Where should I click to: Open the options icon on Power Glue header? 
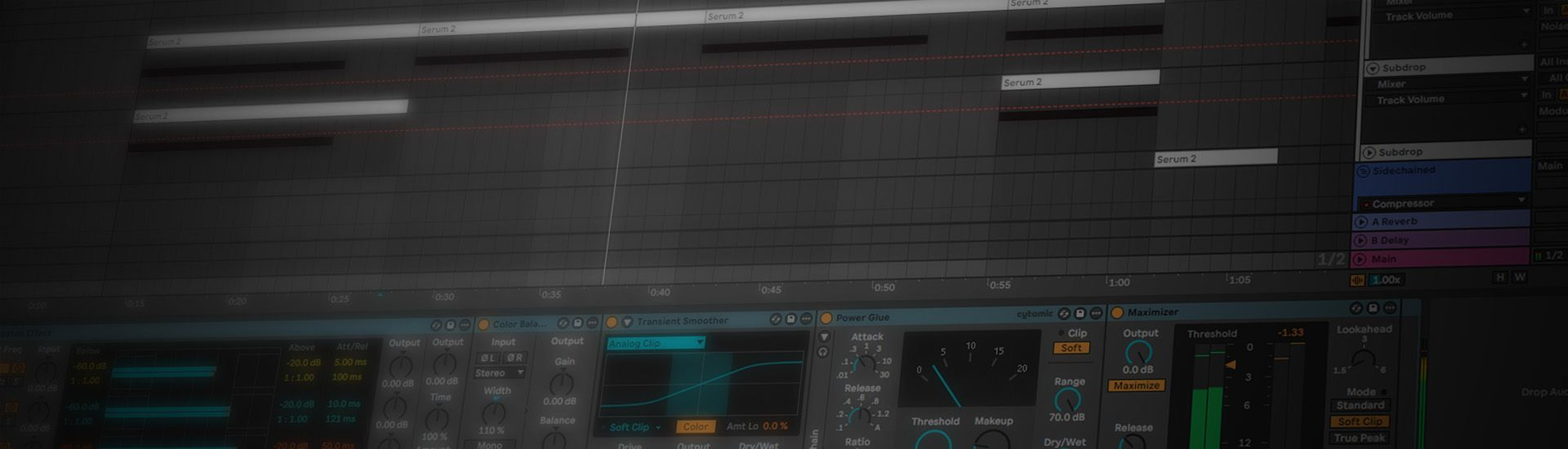pos(1096,313)
